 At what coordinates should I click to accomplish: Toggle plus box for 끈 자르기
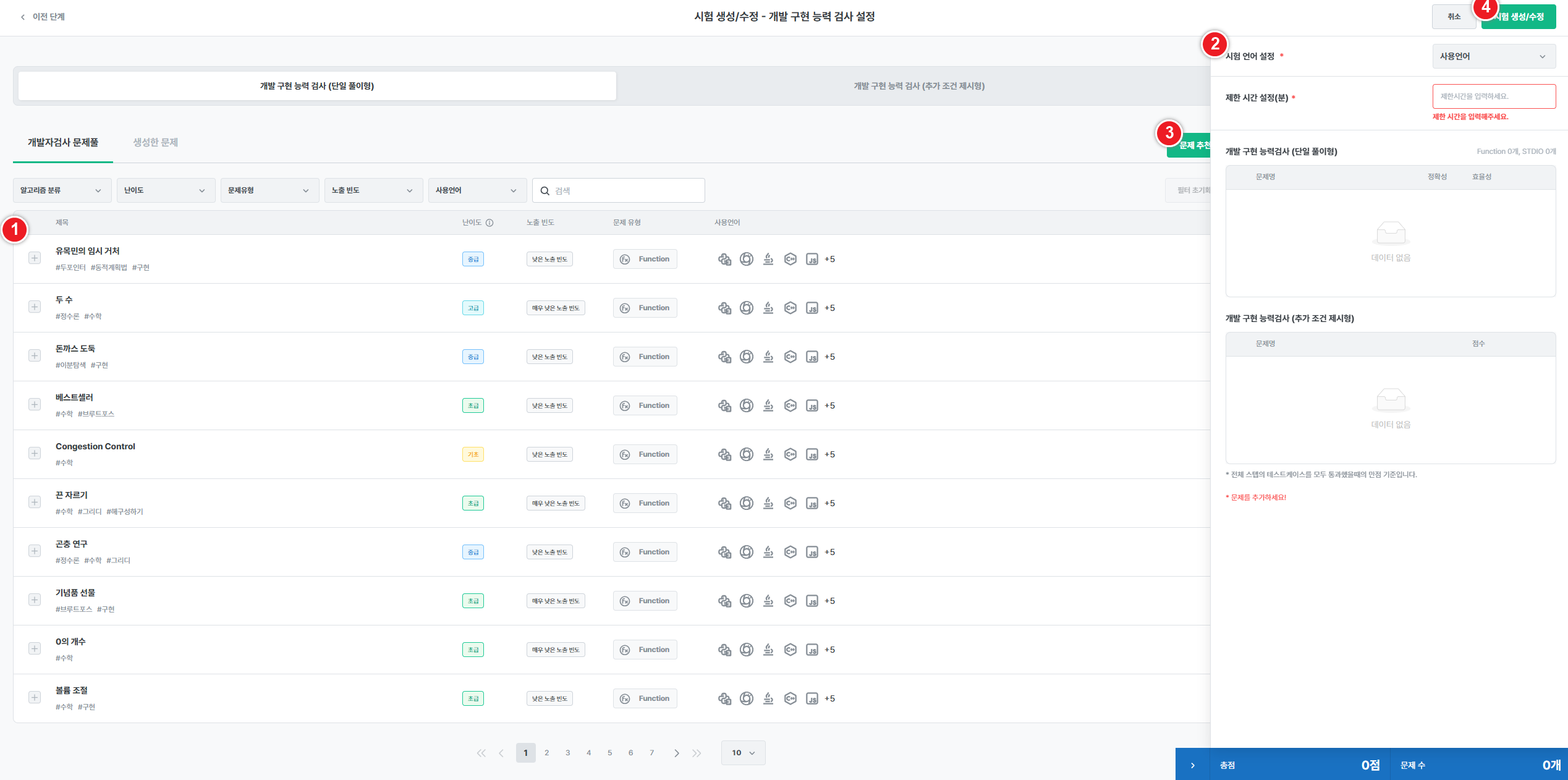[x=35, y=502]
